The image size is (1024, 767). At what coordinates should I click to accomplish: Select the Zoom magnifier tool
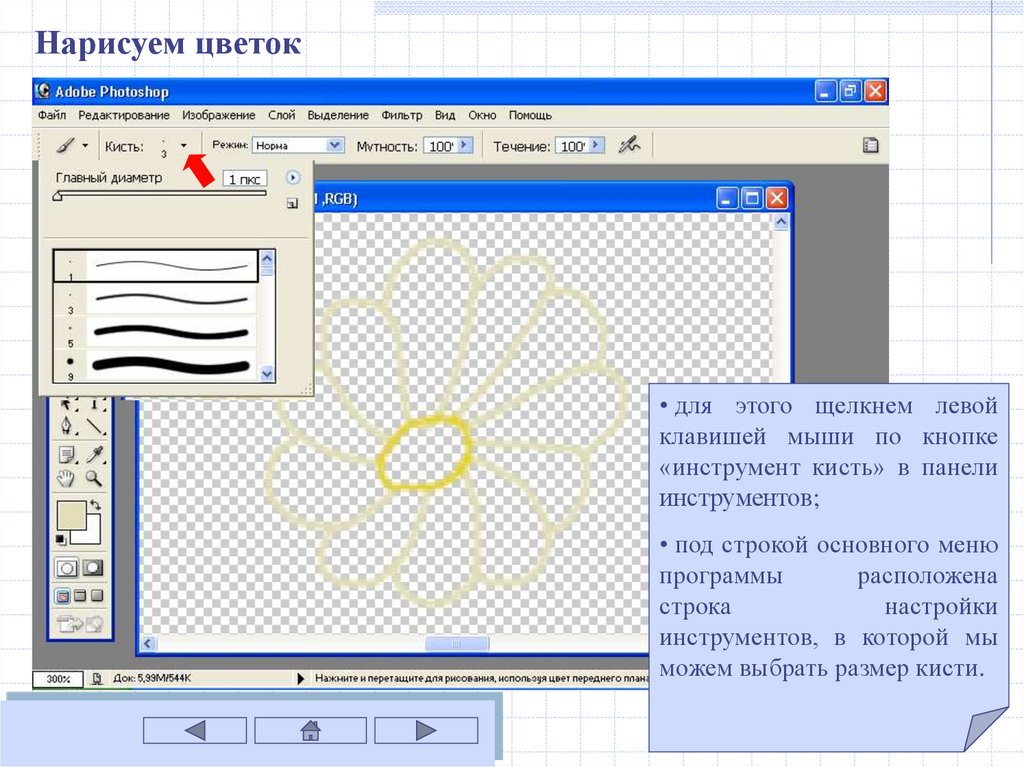[x=95, y=478]
